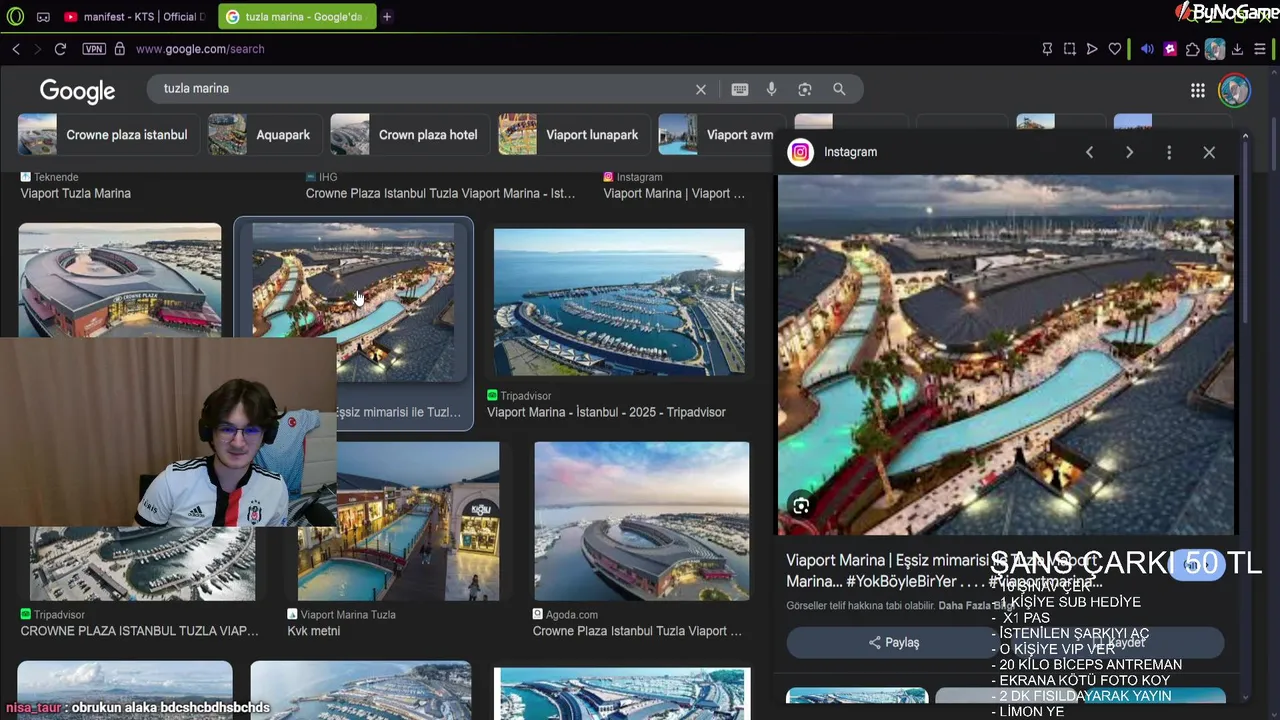This screenshot has width=1280, height=720.
Task: Open preview panel three-dot options
Action: [1169, 152]
